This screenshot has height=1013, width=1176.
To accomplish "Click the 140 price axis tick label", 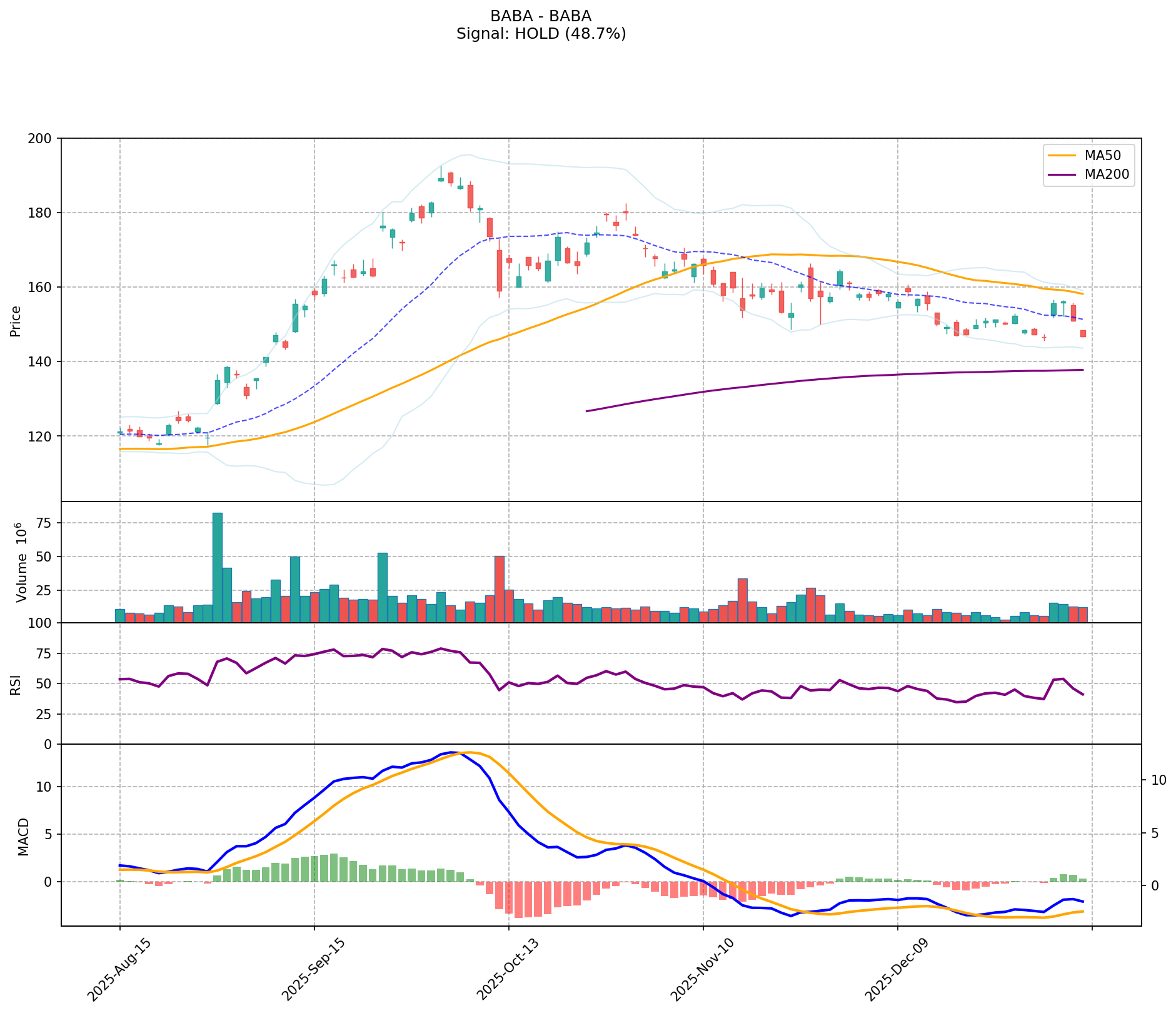I will click(43, 362).
